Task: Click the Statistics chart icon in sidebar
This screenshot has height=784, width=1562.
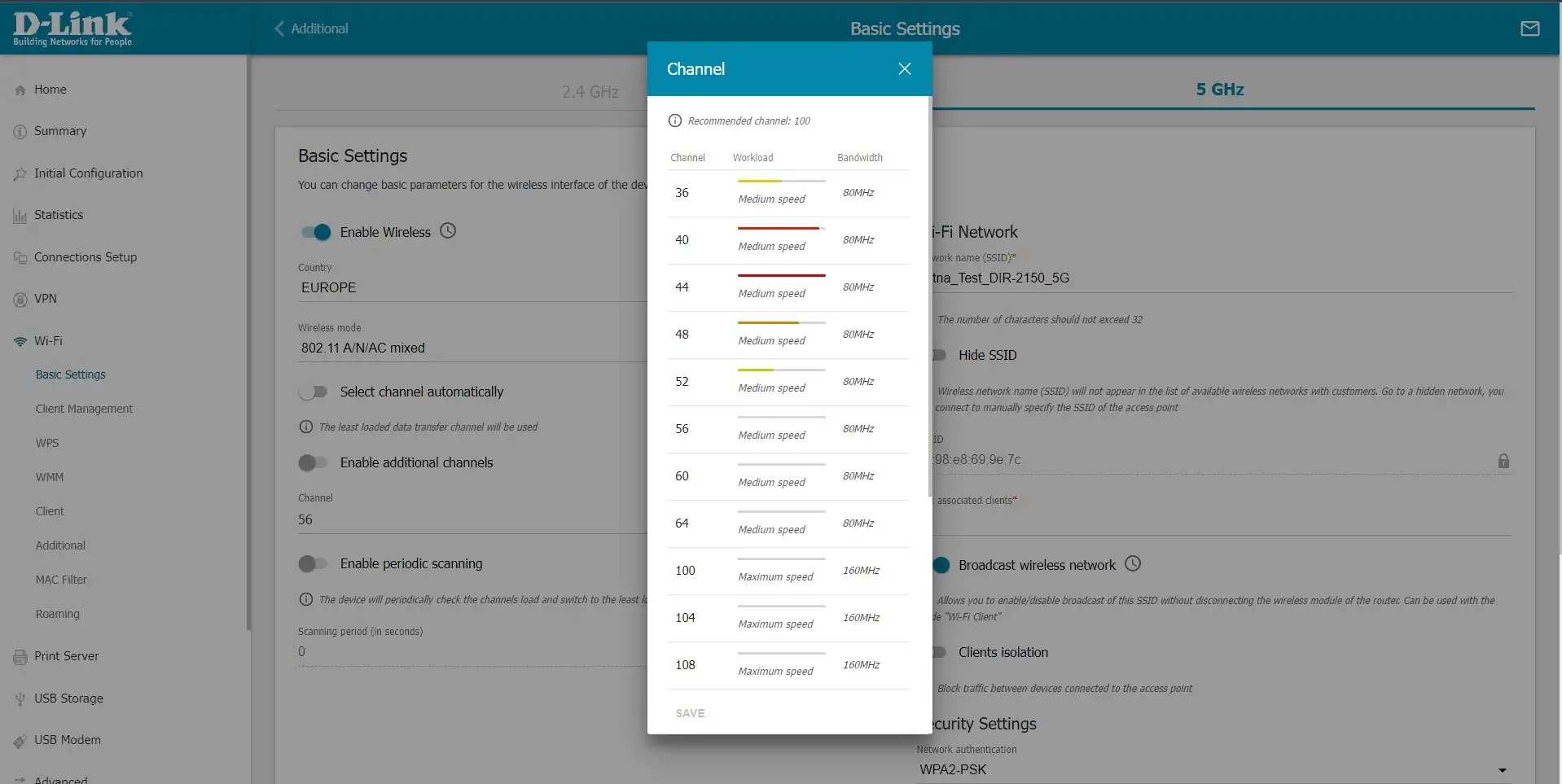Action: point(20,216)
